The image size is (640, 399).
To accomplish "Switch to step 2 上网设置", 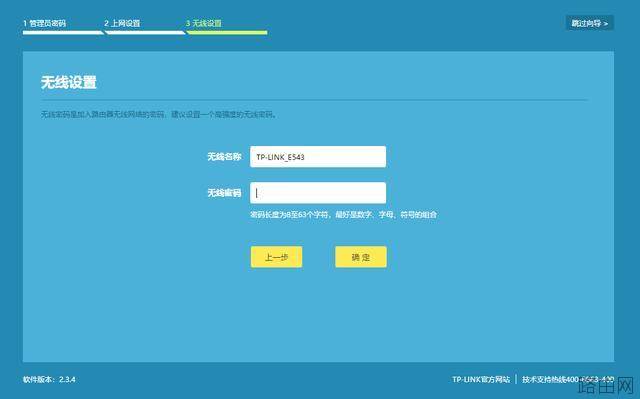I will (x=122, y=23).
